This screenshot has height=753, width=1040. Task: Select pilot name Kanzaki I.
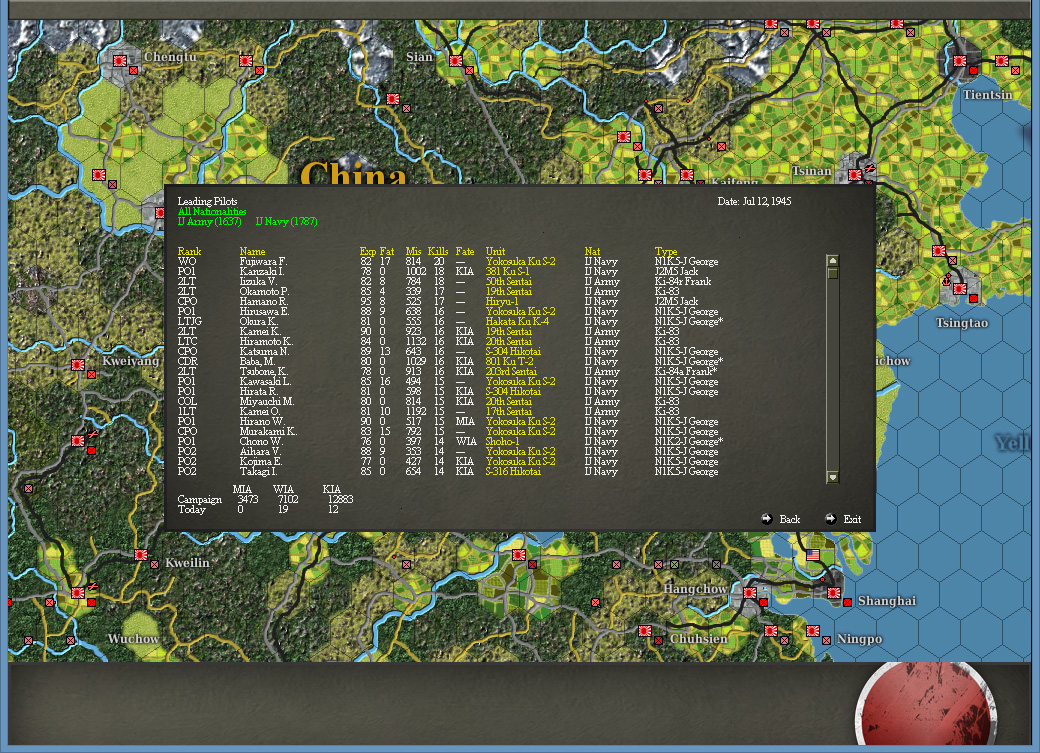tap(262, 271)
